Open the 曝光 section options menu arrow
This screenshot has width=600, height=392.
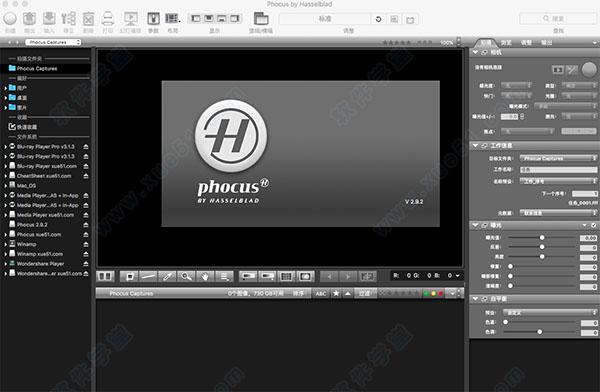(585, 225)
